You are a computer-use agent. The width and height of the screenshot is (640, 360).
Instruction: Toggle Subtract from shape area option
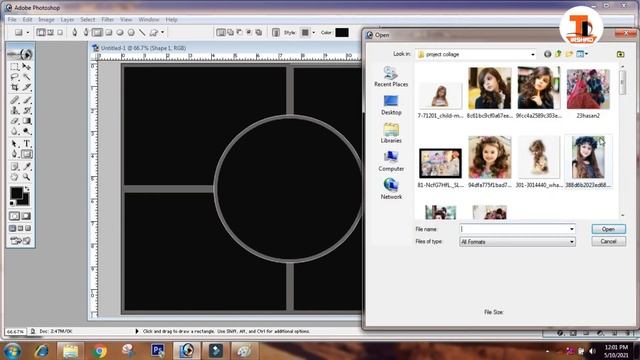[240, 32]
